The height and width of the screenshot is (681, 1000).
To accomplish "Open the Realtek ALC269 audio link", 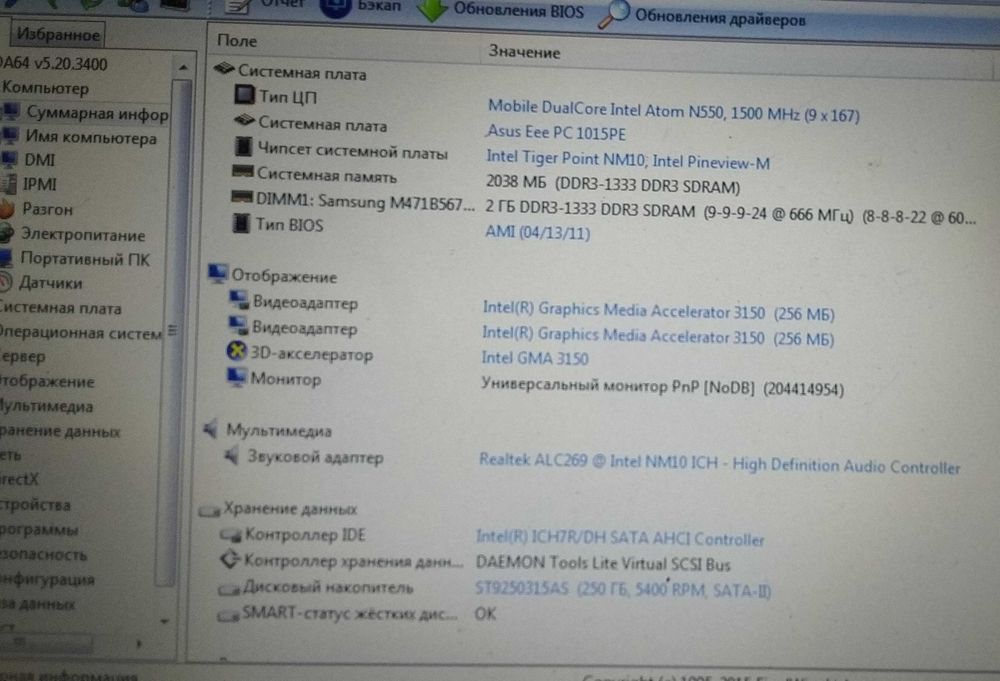I will [x=719, y=464].
